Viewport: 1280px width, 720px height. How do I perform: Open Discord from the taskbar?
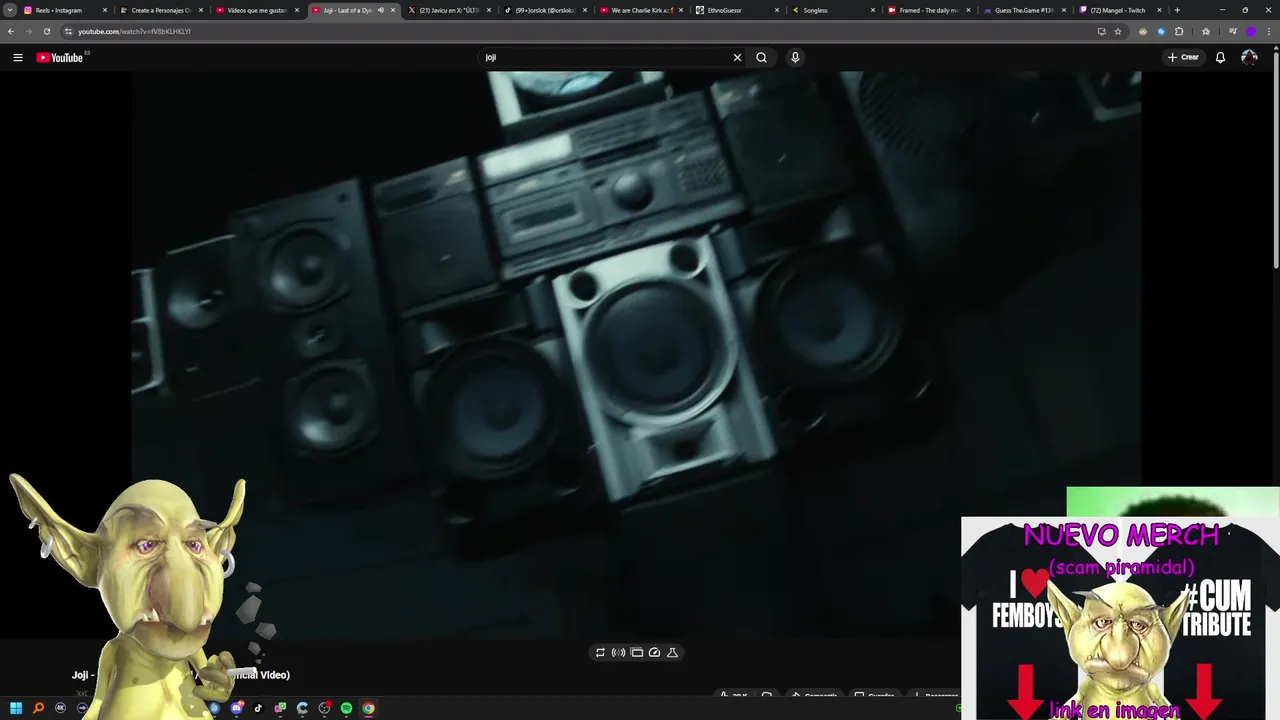pyautogui.click(x=236, y=708)
